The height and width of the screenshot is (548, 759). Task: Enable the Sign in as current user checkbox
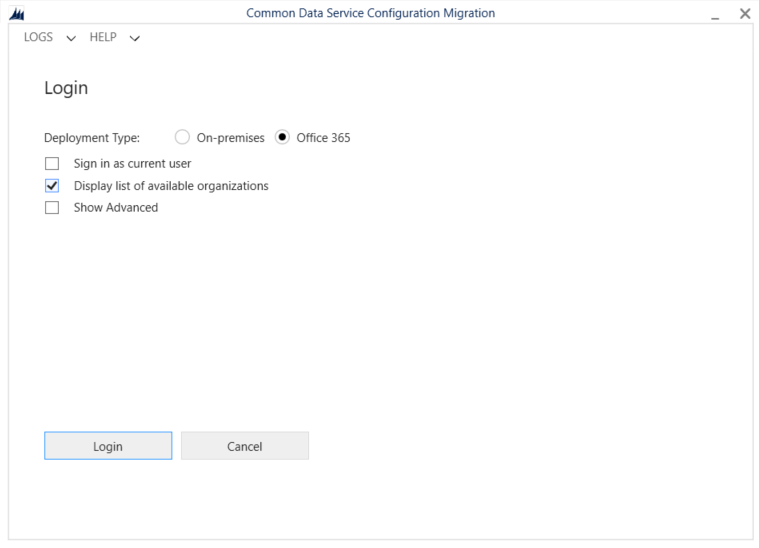click(x=52, y=163)
